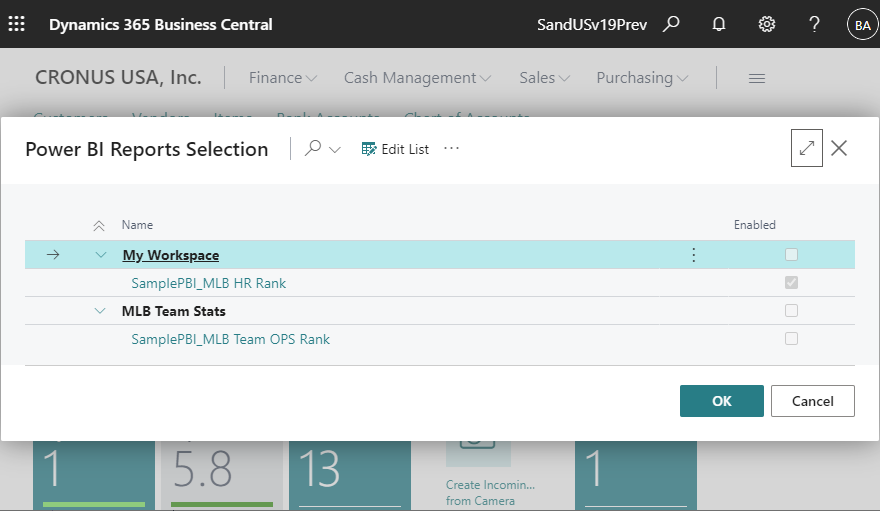Click Dynamics 365 Business Central title
The height and width of the screenshot is (511, 880).
[161, 25]
